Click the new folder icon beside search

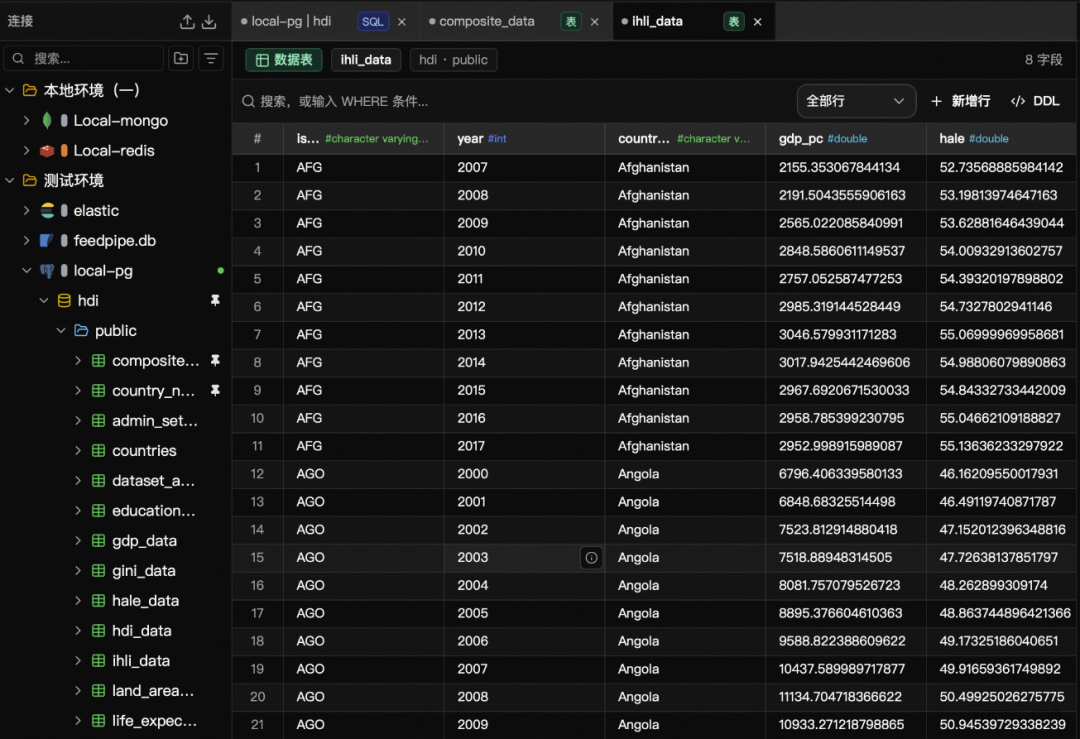(x=181, y=59)
